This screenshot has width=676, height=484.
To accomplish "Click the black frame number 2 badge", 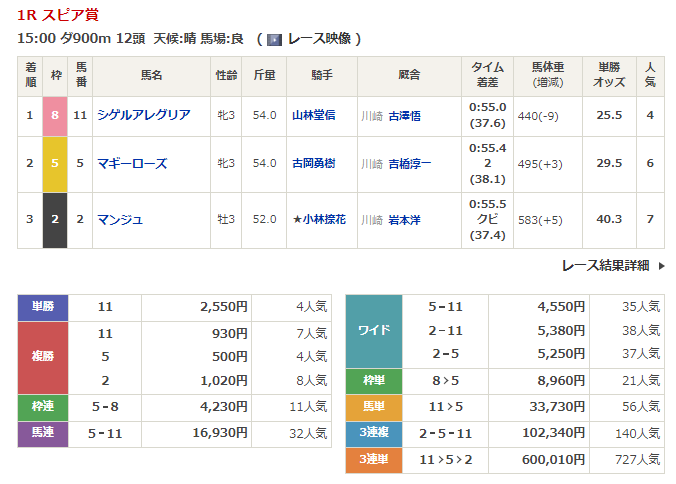I will click(x=55, y=219).
